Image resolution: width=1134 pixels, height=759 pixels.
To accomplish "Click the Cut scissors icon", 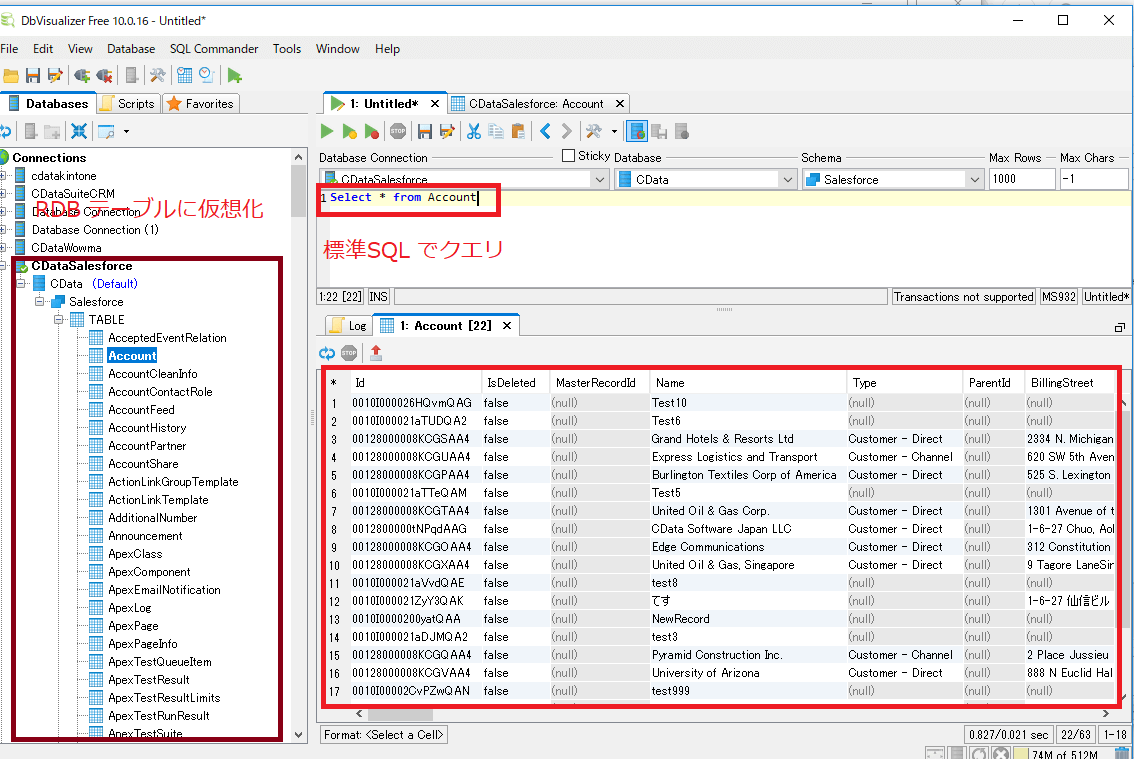I will tap(474, 131).
